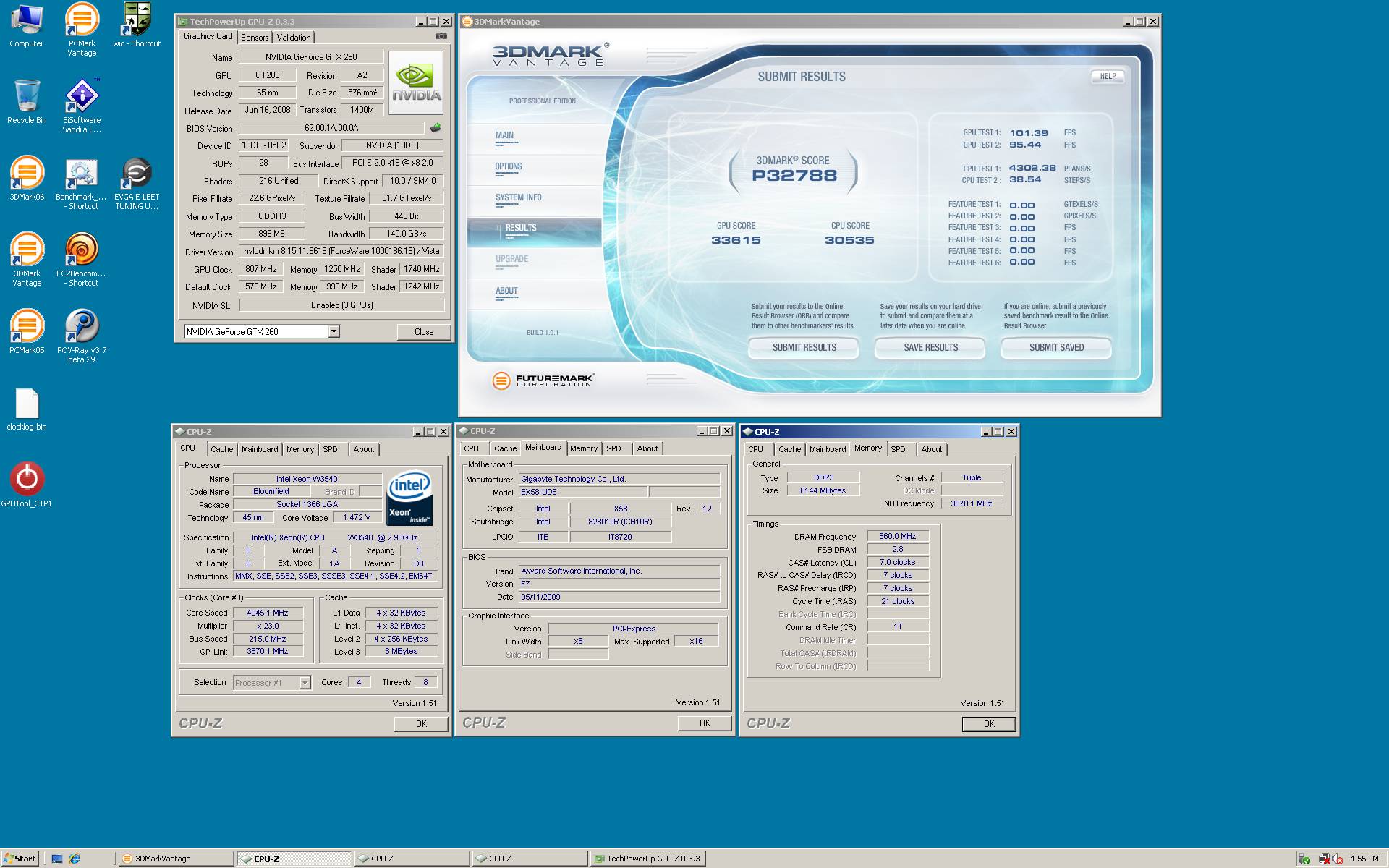Click Intel Xeon logo in CPU-Z
The width and height of the screenshot is (1389, 868).
409,498
